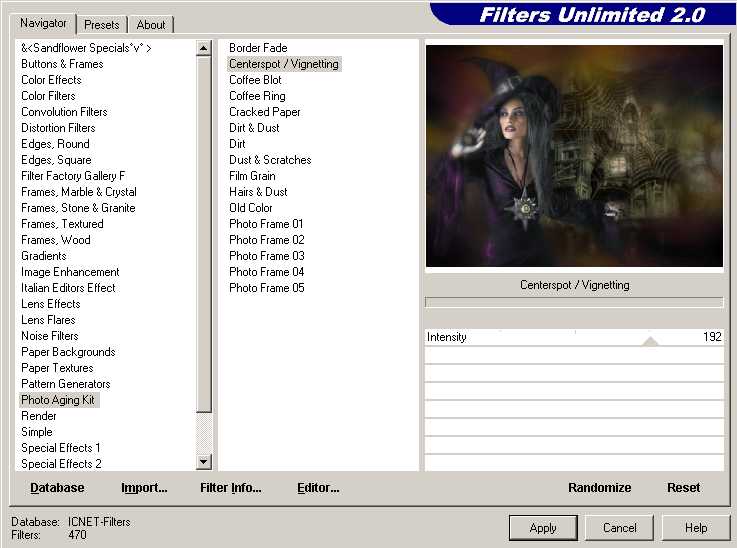Open Help
The width and height of the screenshot is (737, 548).
pyautogui.click(x=696, y=528)
